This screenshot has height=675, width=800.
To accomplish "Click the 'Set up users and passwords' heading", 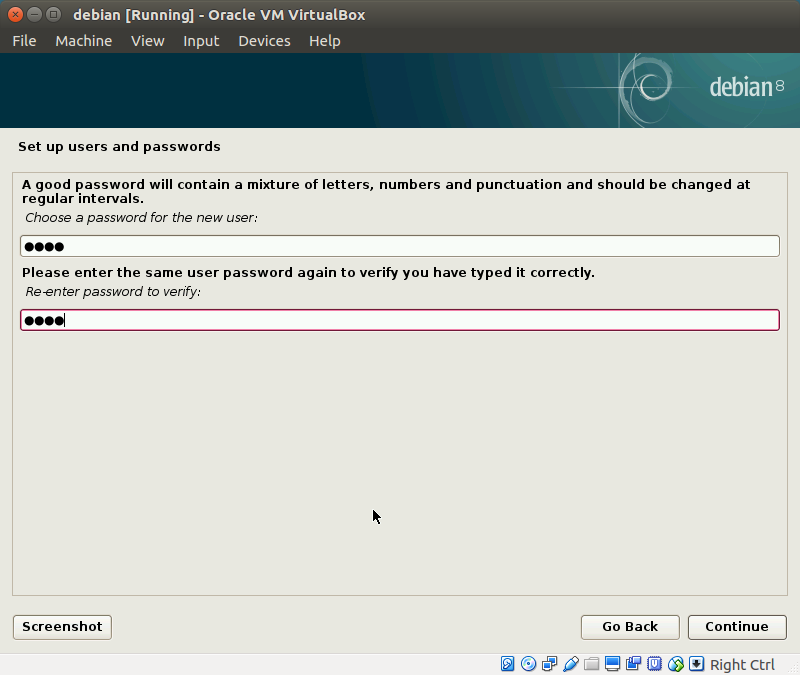I will pos(119,147).
